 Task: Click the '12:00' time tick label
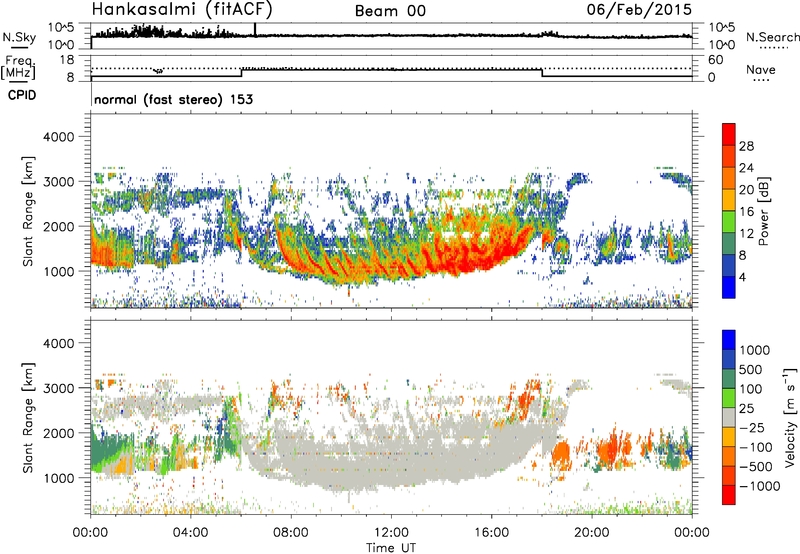click(391, 533)
